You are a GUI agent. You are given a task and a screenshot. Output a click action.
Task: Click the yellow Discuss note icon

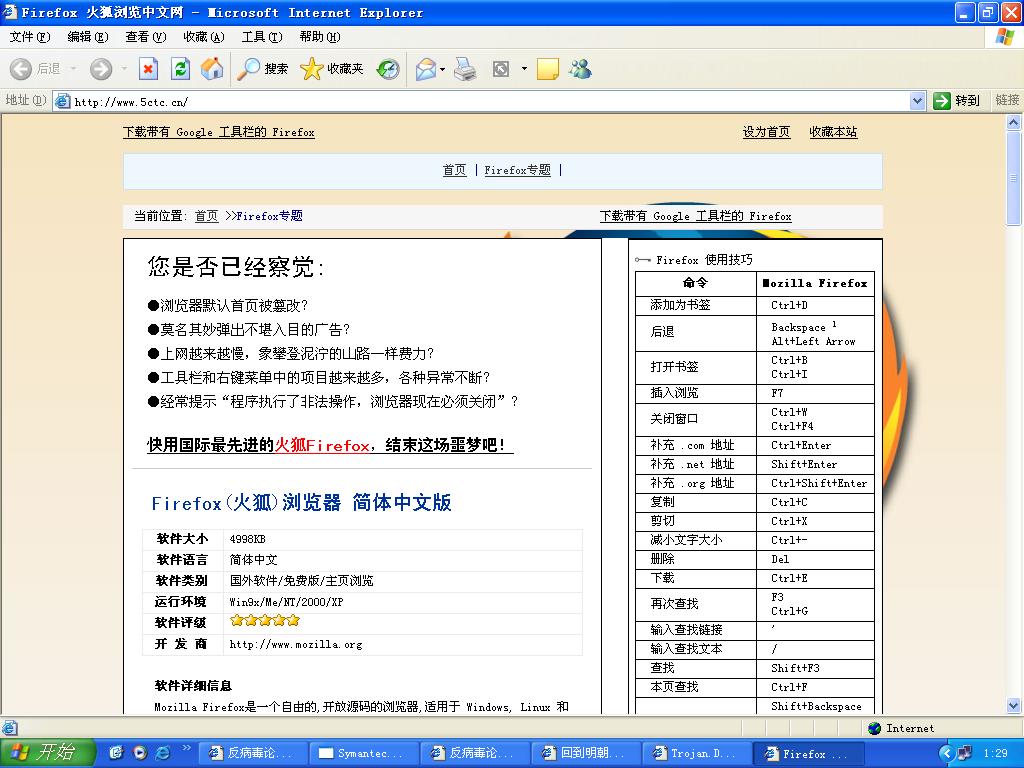(x=547, y=69)
